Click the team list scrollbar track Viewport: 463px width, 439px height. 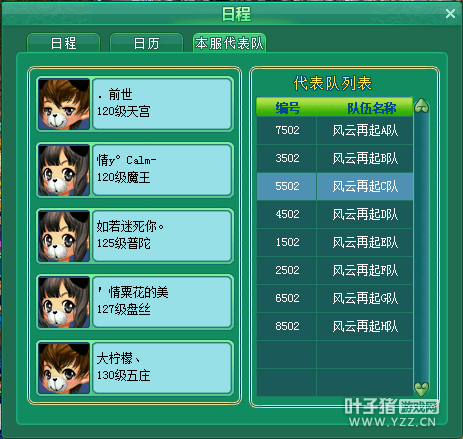click(421, 247)
